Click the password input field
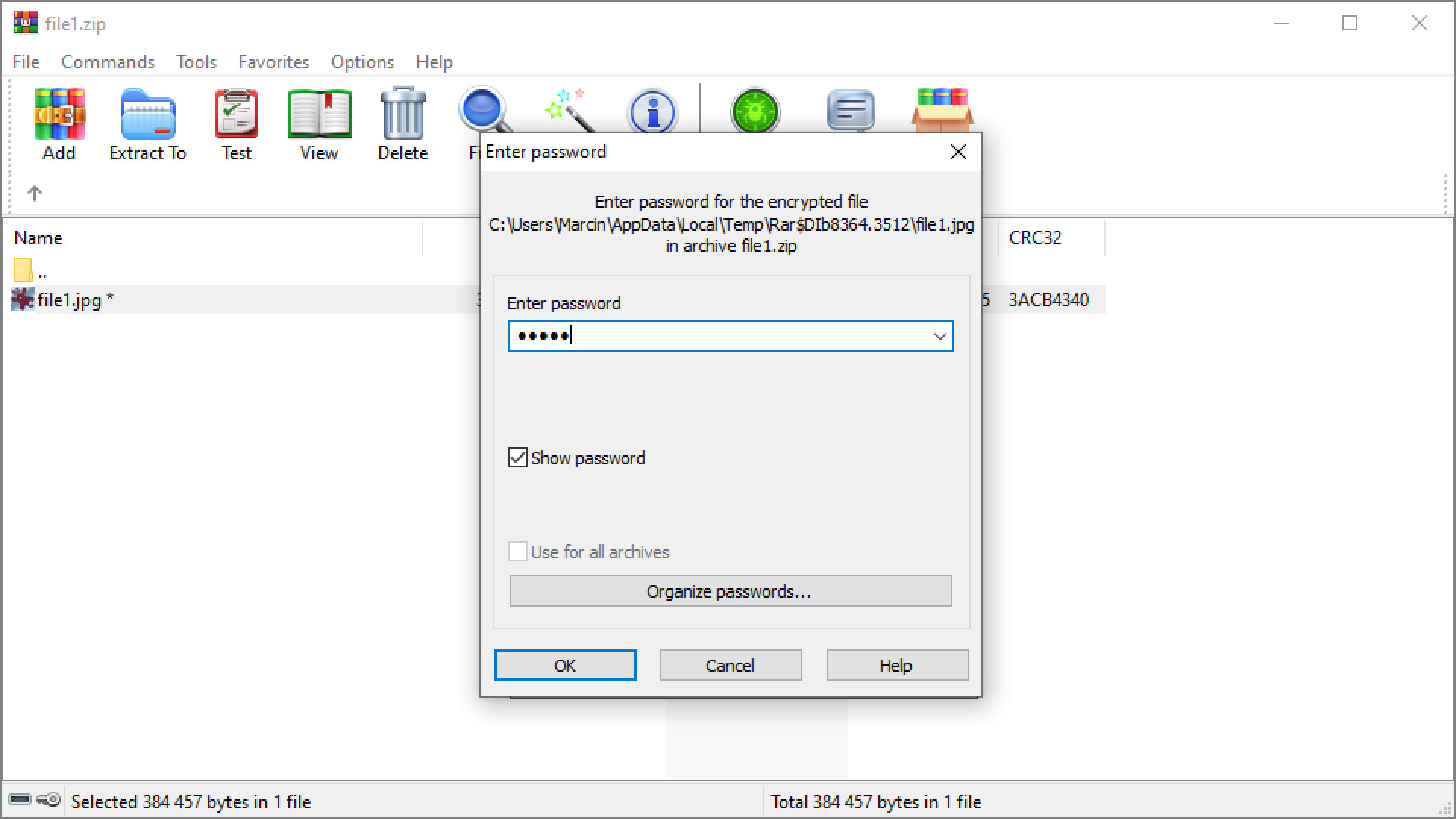Screen dimensions: 1456x819 pos(728,335)
